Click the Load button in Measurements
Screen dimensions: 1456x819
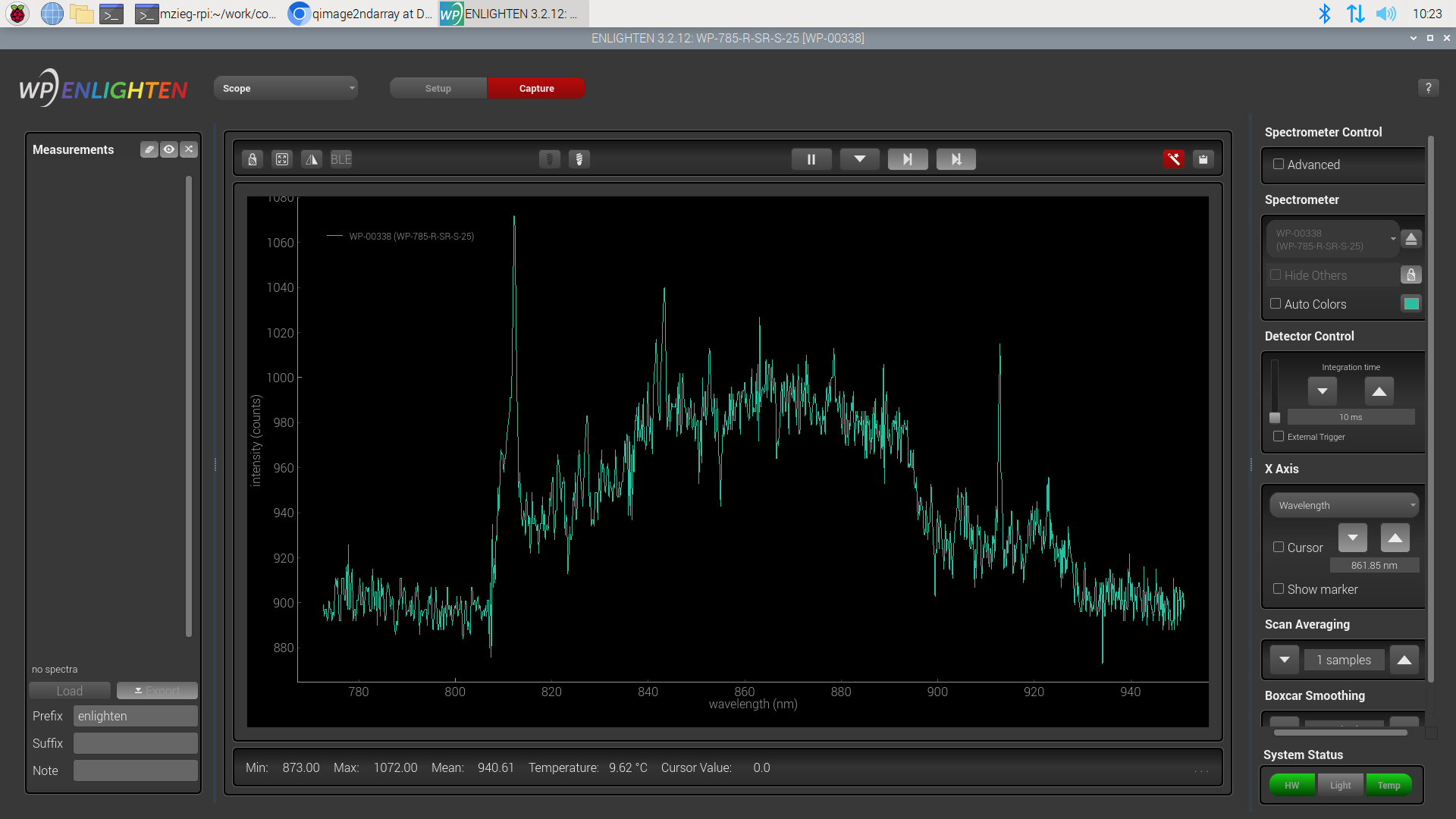pos(70,691)
